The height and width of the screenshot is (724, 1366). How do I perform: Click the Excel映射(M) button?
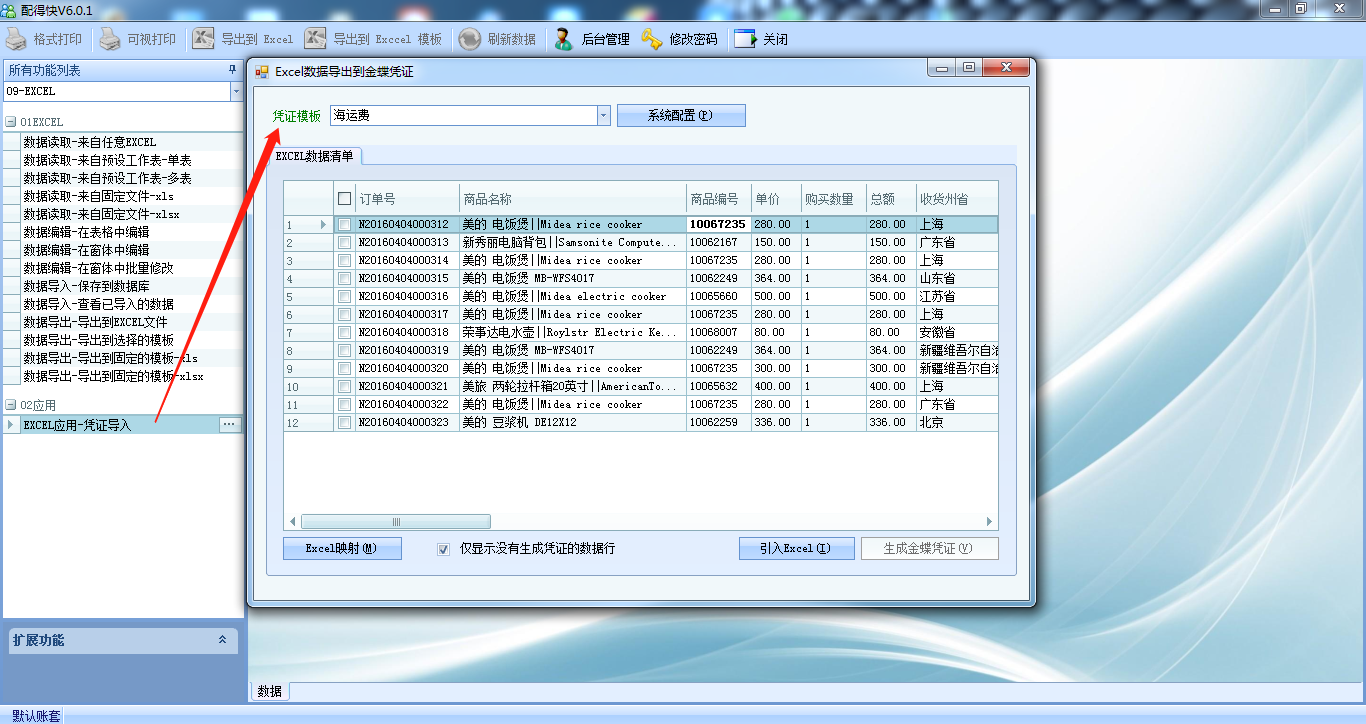pos(342,548)
